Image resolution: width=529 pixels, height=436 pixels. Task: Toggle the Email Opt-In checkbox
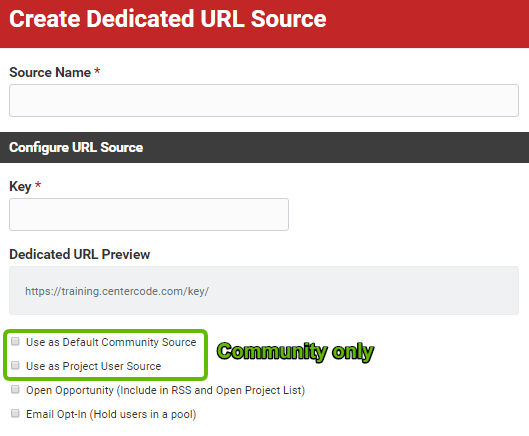click(15, 414)
